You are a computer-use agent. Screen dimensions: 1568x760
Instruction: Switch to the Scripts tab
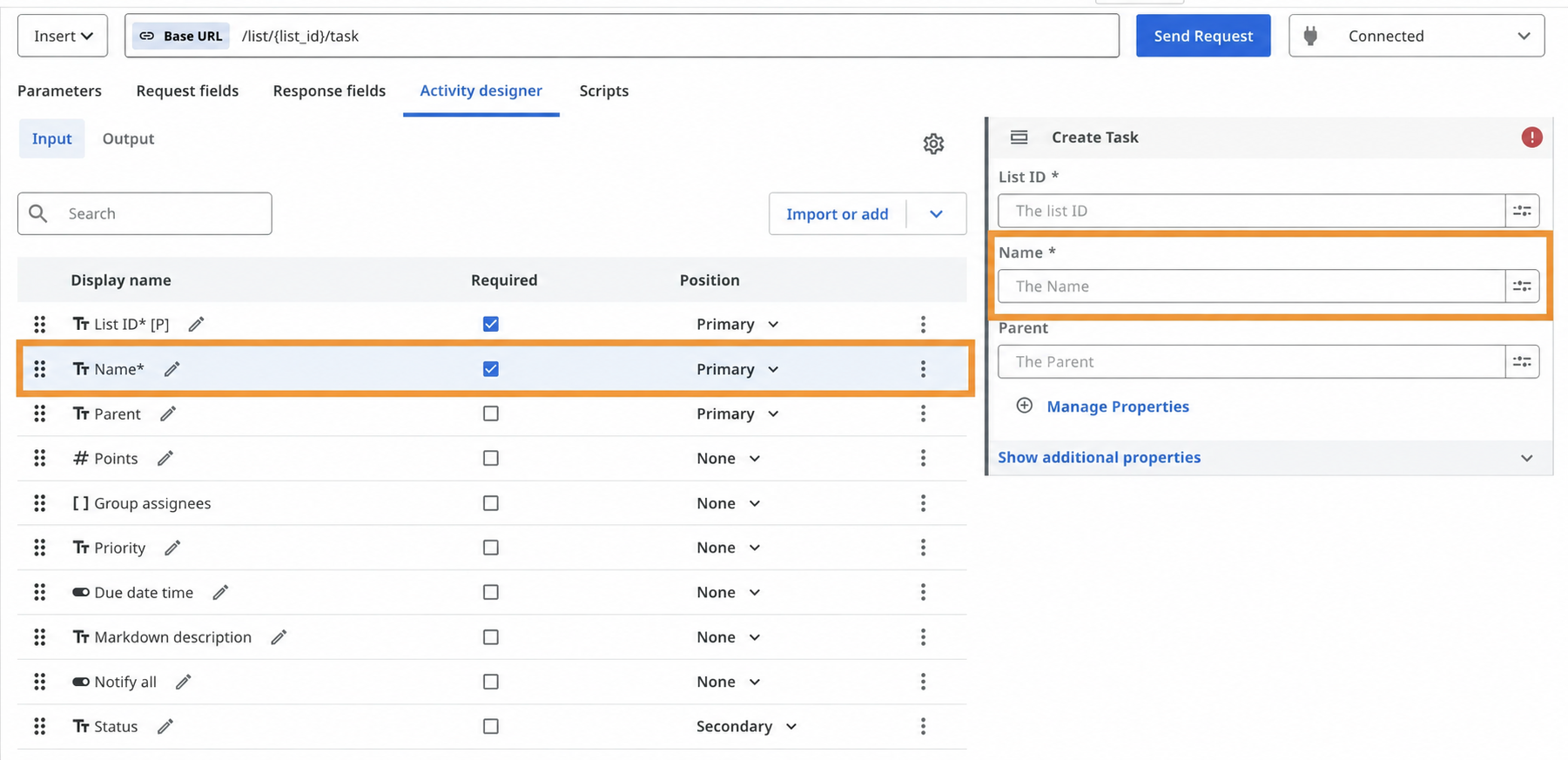click(603, 91)
